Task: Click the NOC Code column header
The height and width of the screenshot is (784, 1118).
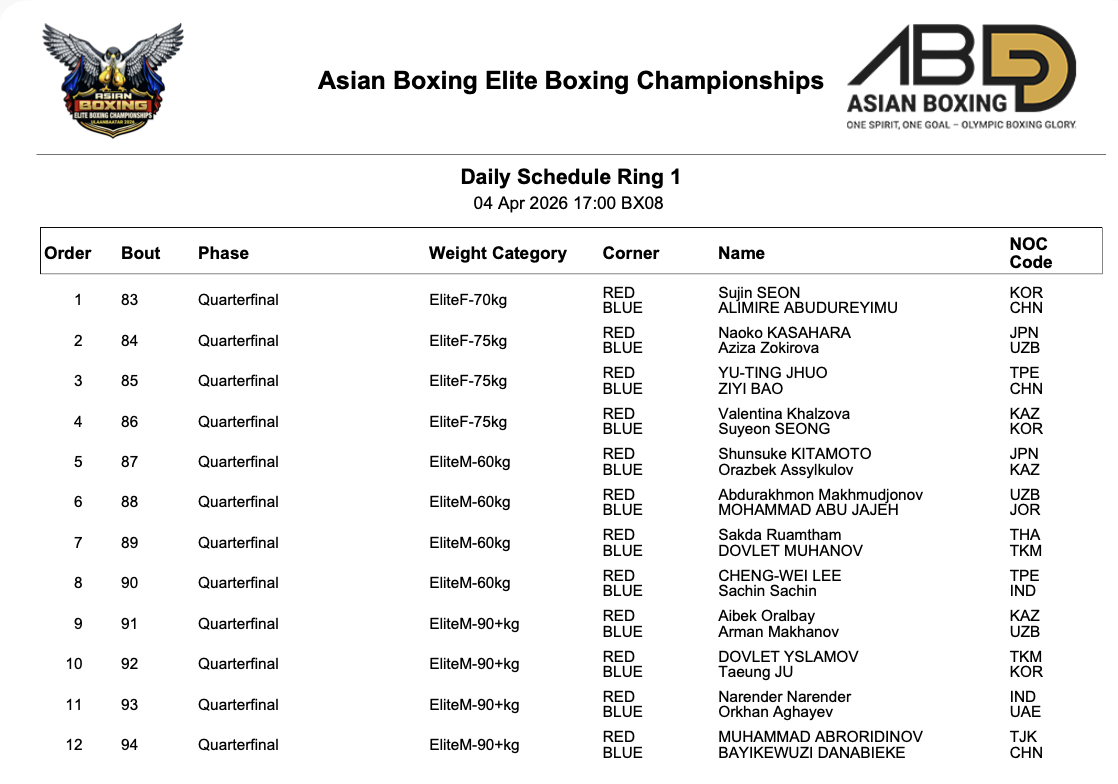Action: point(1030,253)
